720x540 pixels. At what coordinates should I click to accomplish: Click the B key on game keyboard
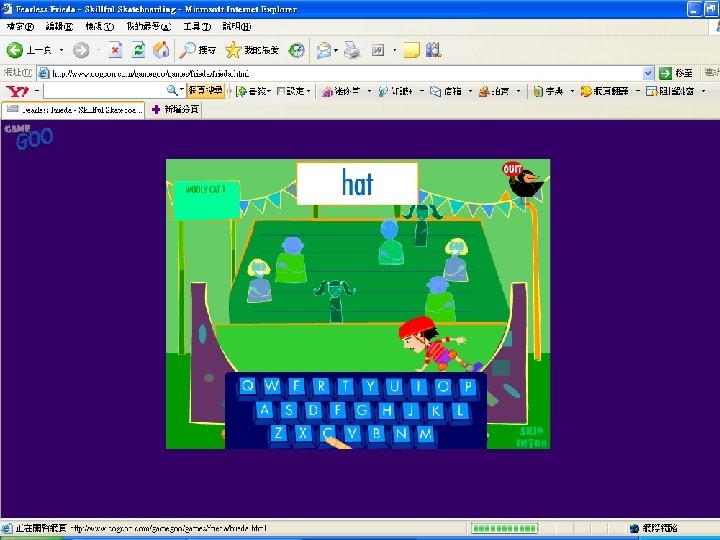(376, 433)
